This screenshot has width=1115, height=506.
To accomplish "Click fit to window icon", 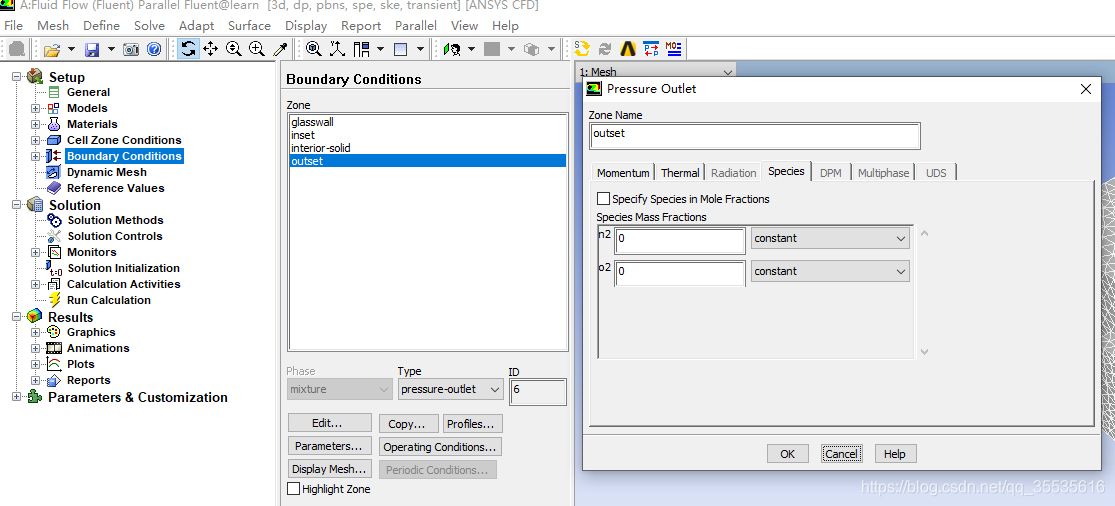I will click(x=314, y=49).
